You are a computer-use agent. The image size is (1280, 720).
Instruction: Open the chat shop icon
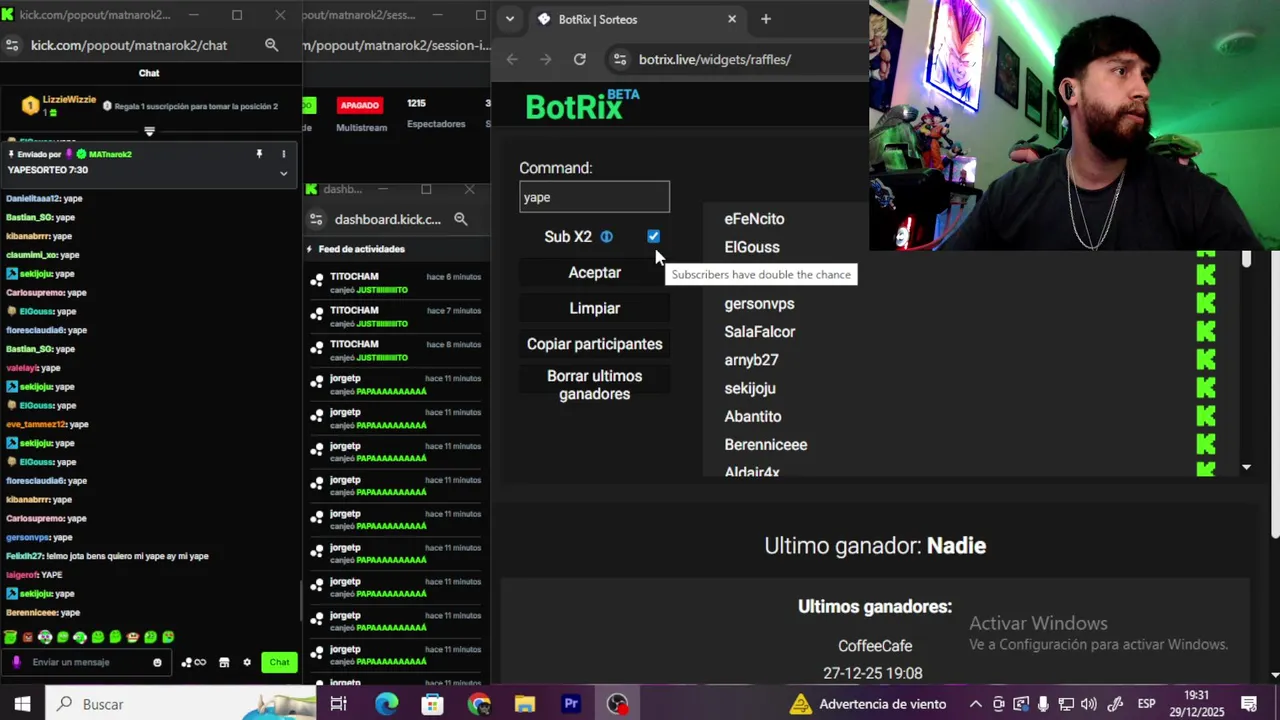pos(224,662)
